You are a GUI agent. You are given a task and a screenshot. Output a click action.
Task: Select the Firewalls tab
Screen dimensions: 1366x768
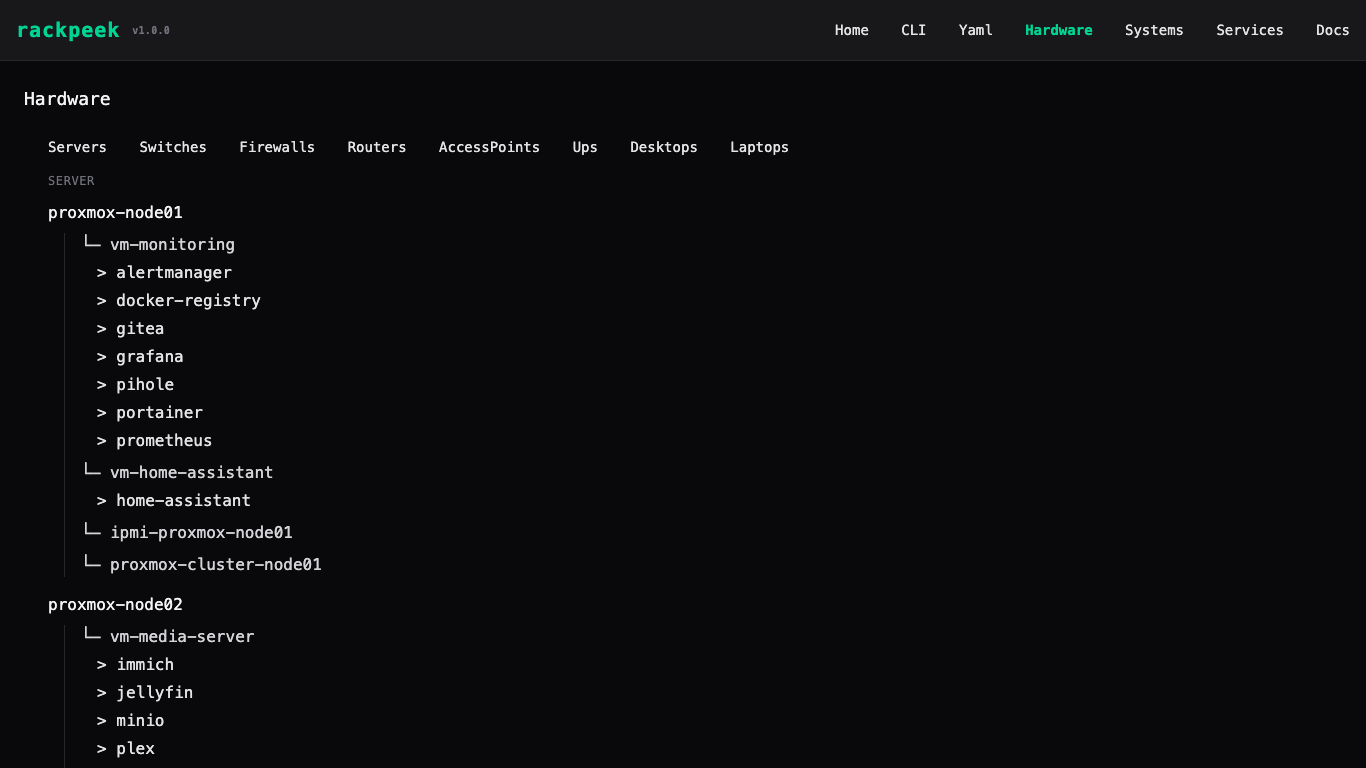tap(276, 147)
